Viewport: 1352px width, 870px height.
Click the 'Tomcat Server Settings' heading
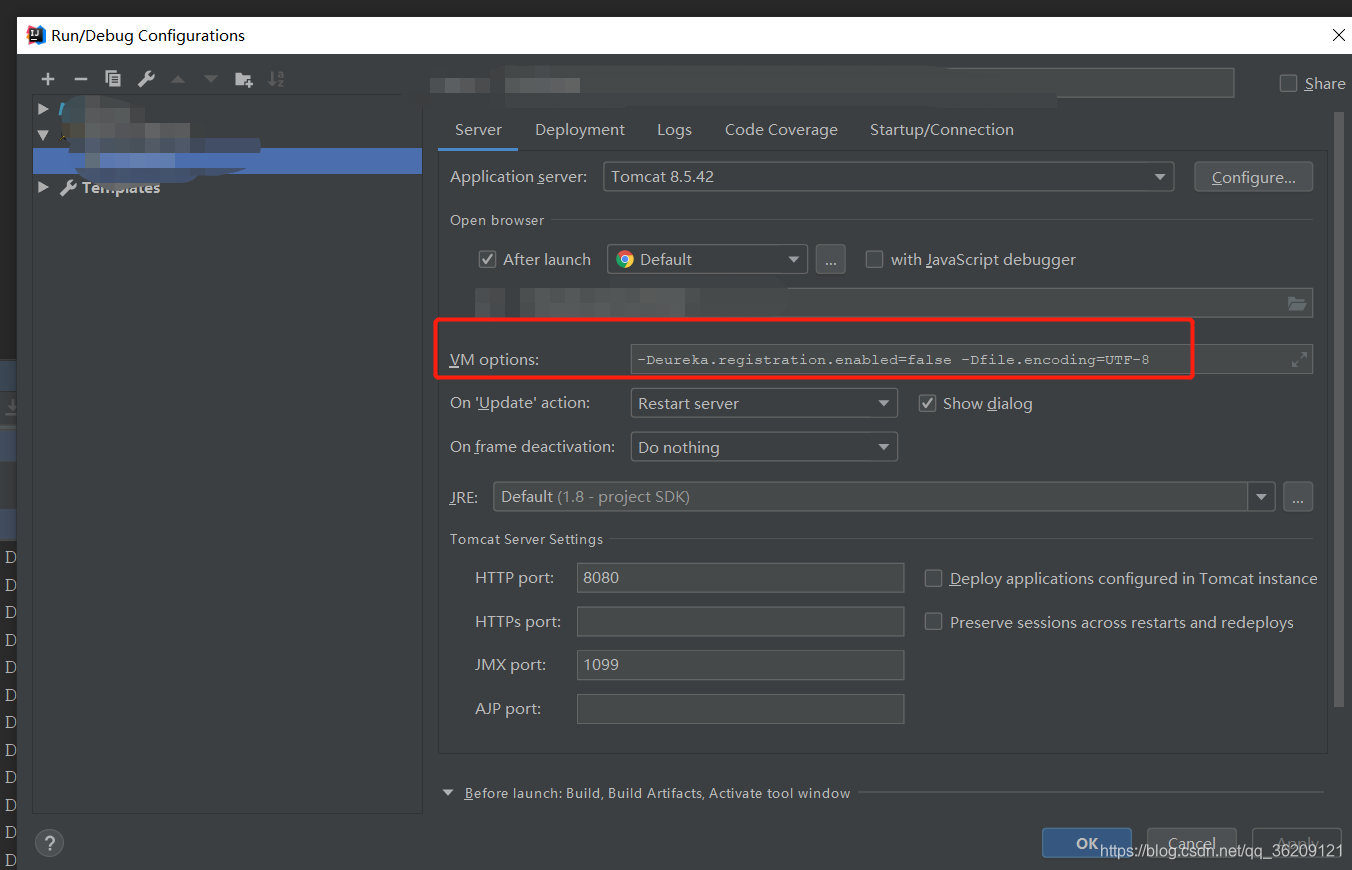(526, 539)
